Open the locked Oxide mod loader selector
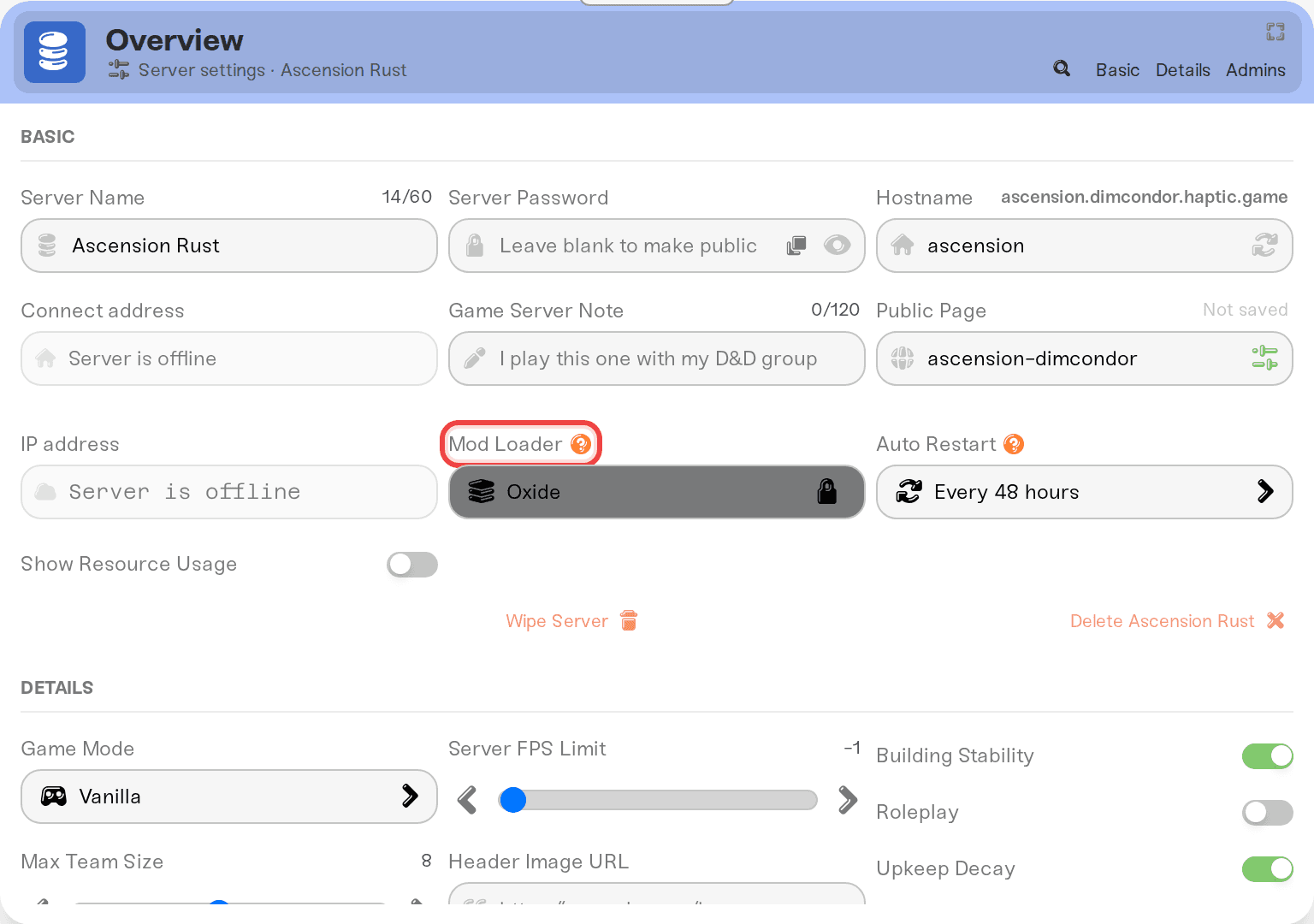Screen dimensions: 1314x924 click(x=657, y=492)
